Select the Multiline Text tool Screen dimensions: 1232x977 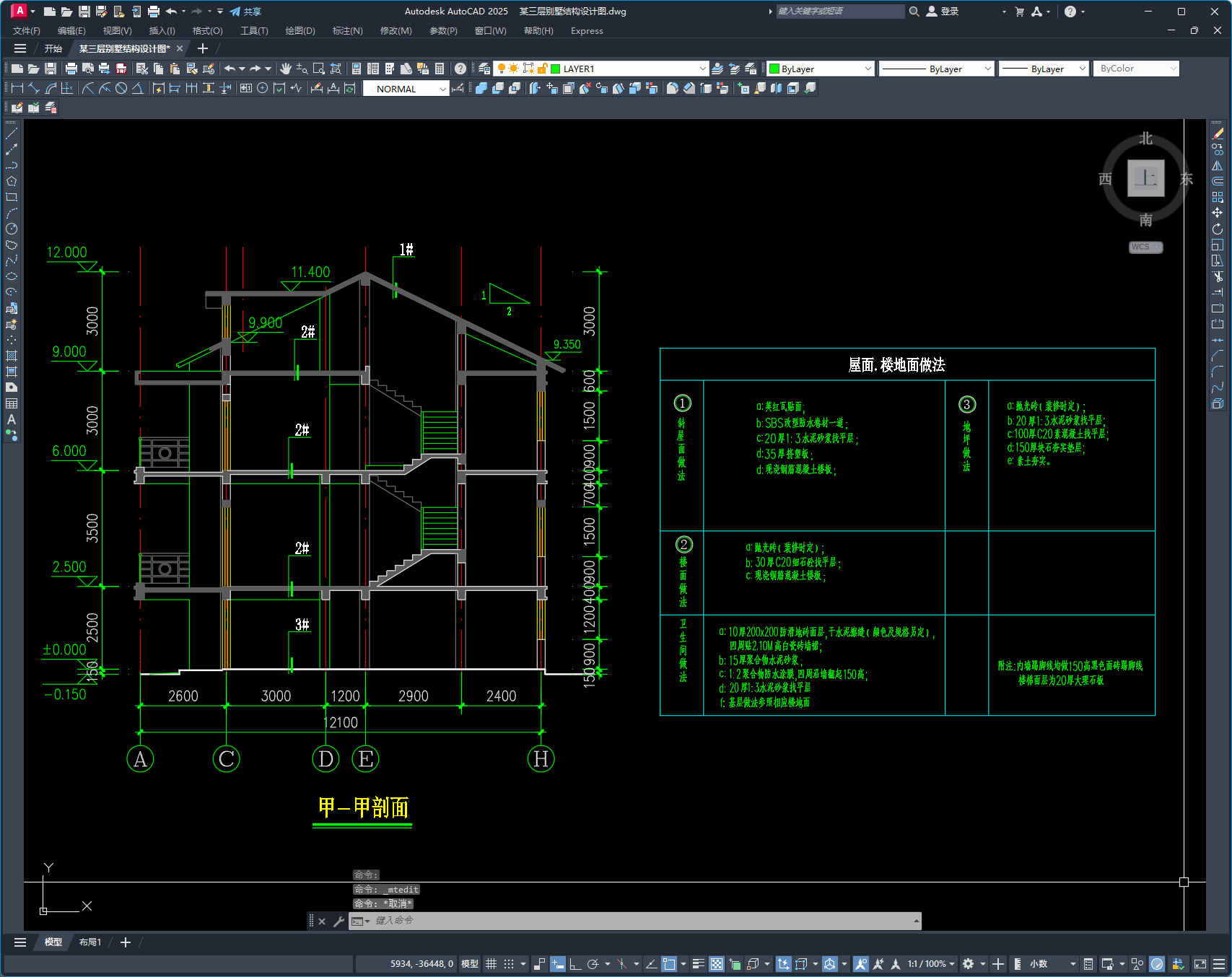[x=12, y=419]
